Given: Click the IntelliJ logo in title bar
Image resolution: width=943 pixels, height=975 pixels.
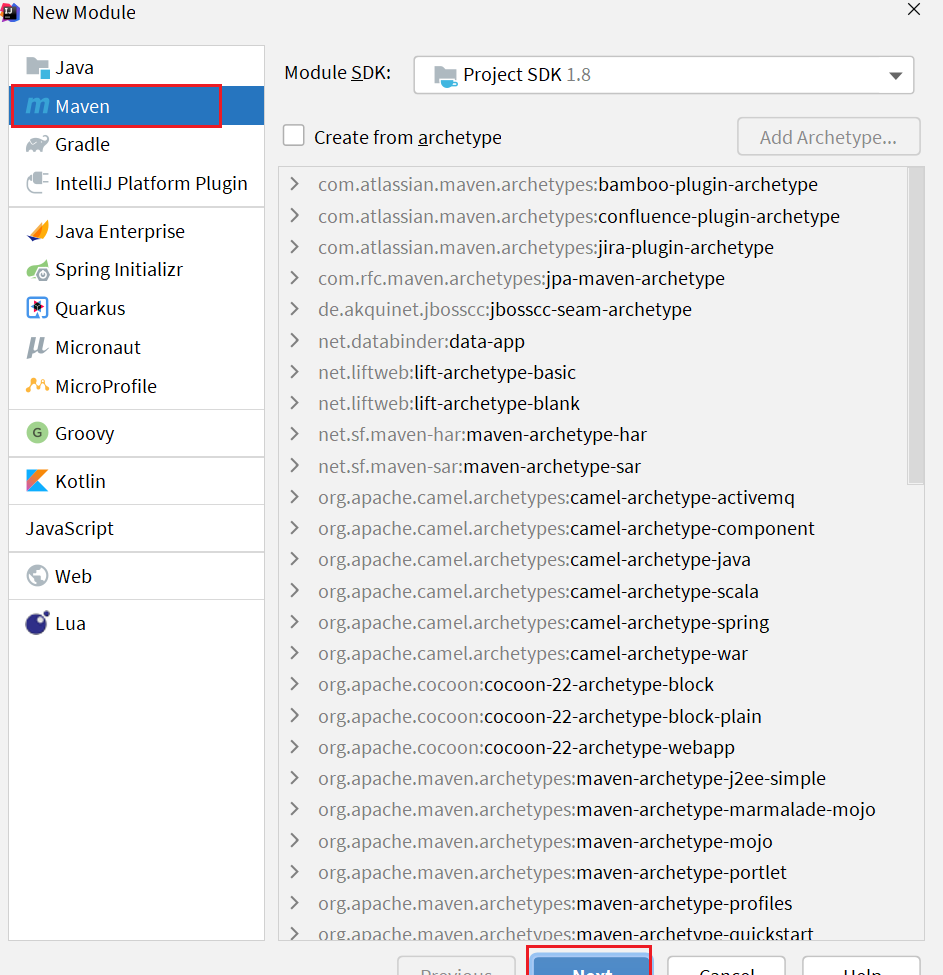Looking at the screenshot, I should [10, 12].
